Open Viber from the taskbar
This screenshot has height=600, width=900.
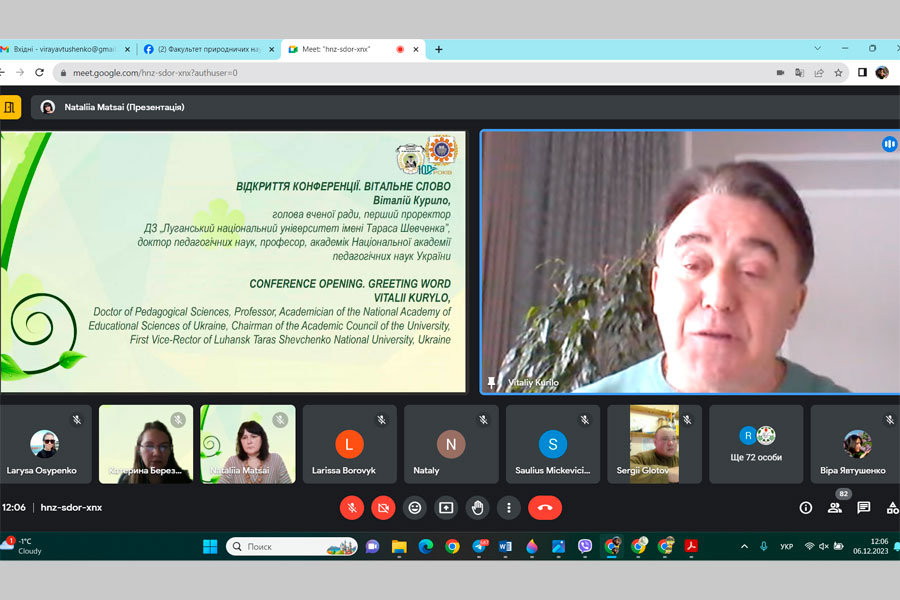(x=585, y=547)
